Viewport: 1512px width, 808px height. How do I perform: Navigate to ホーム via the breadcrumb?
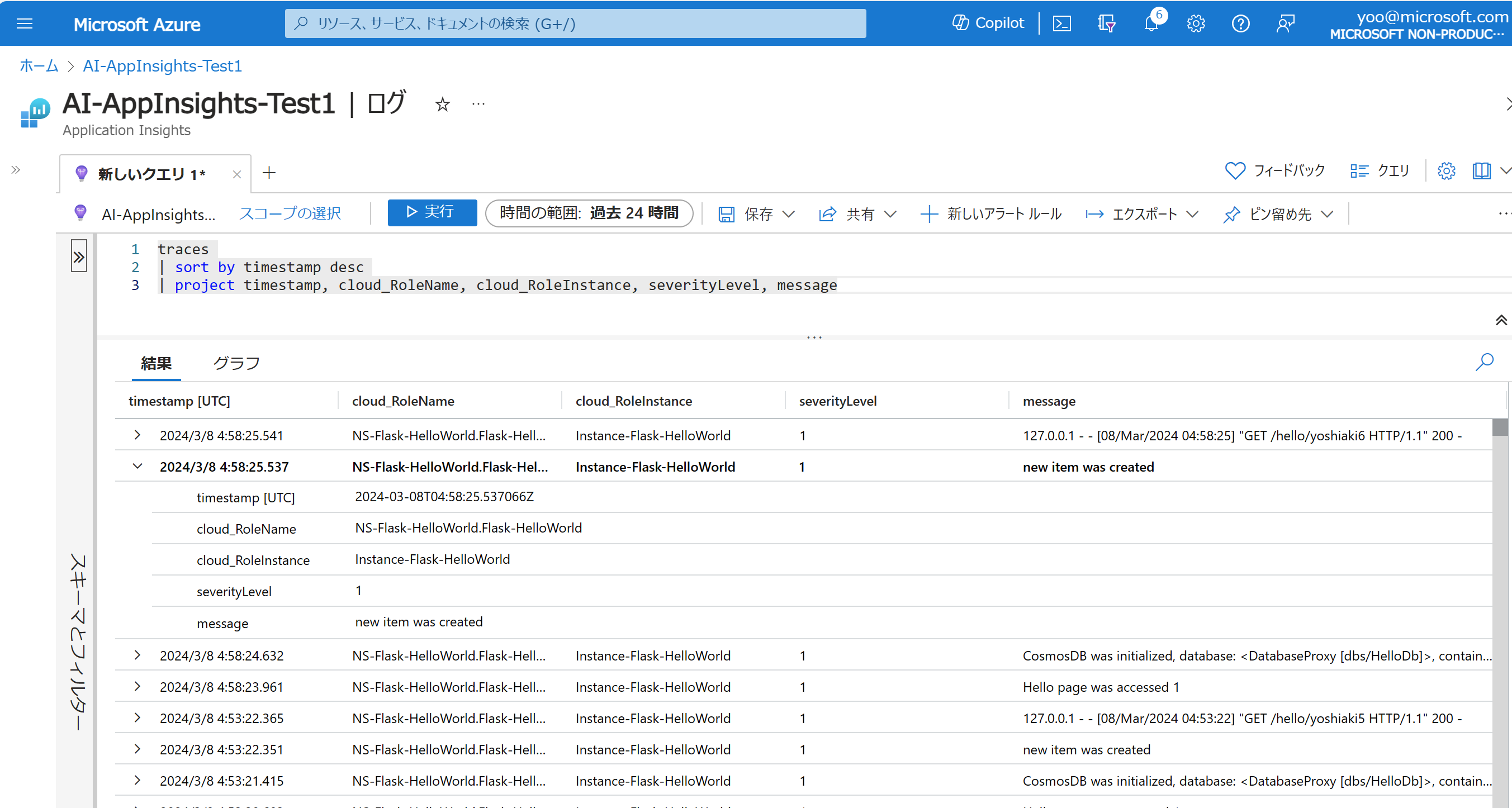pos(38,66)
